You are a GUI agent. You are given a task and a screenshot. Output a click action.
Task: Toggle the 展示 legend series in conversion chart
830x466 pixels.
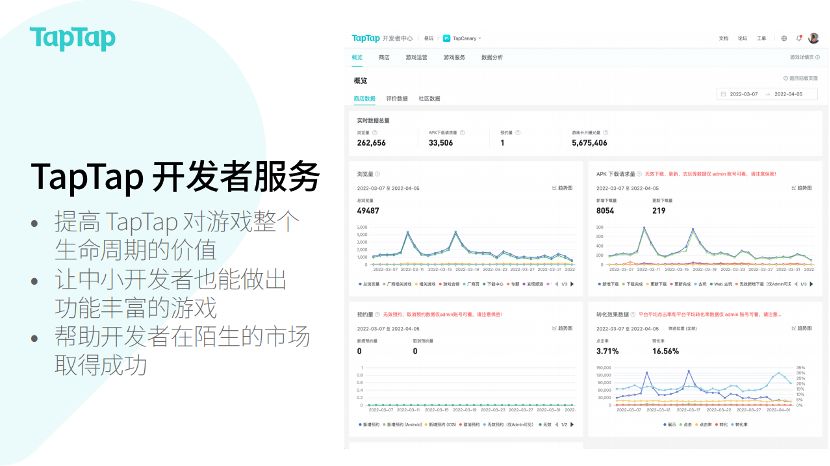[x=670, y=425]
